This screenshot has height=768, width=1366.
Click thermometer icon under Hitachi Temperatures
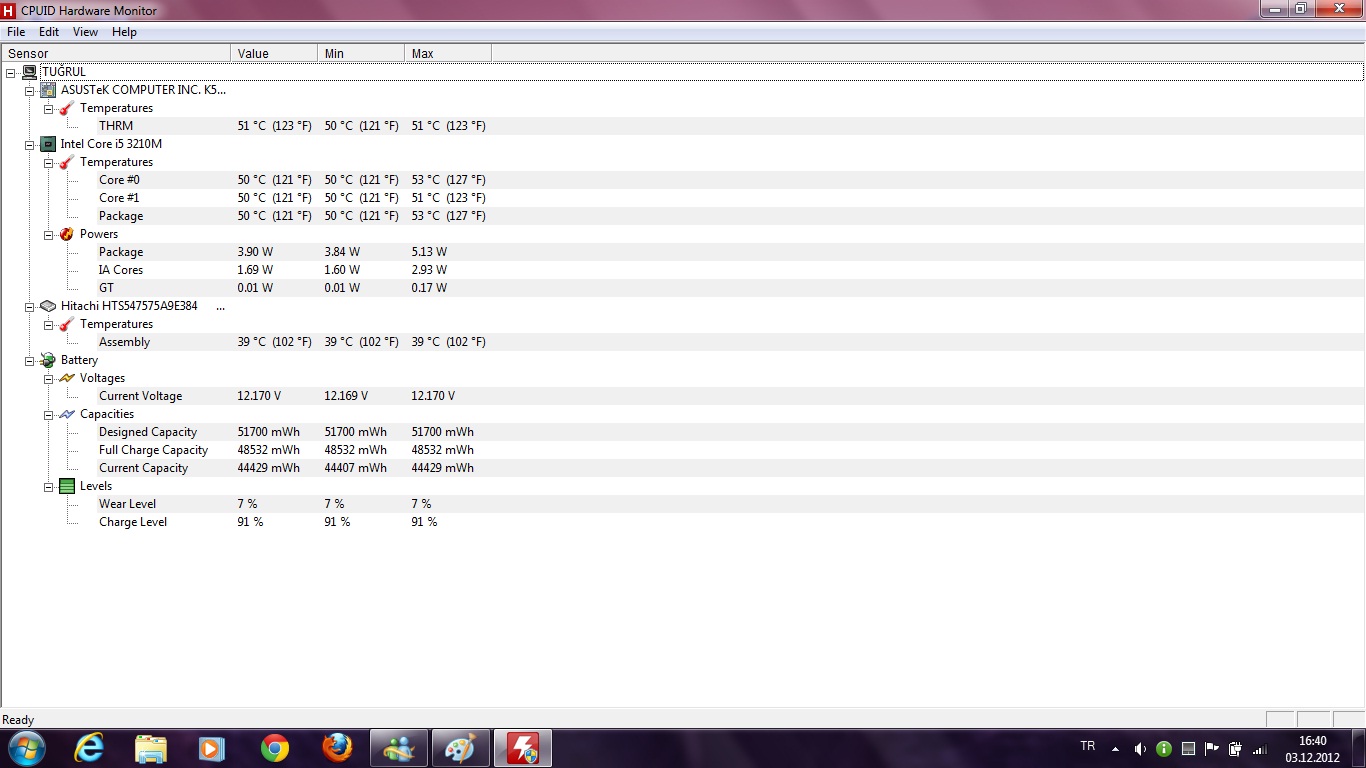pos(67,324)
